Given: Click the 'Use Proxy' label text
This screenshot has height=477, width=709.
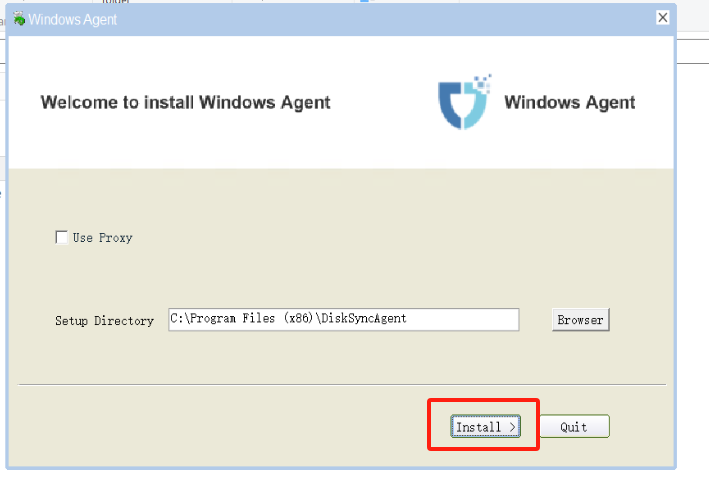Looking at the screenshot, I should pyautogui.click(x=102, y=238).
